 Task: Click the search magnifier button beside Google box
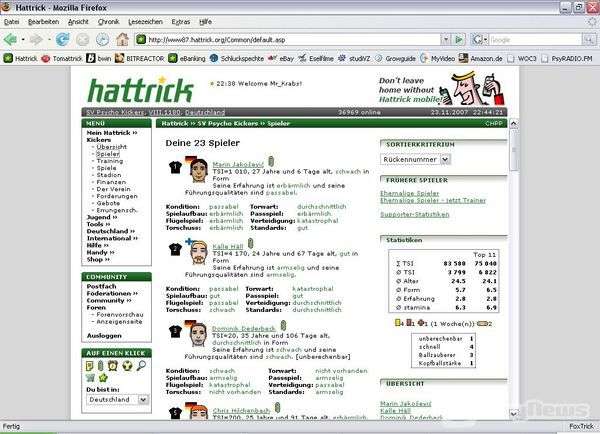click(x=589, y=39)
